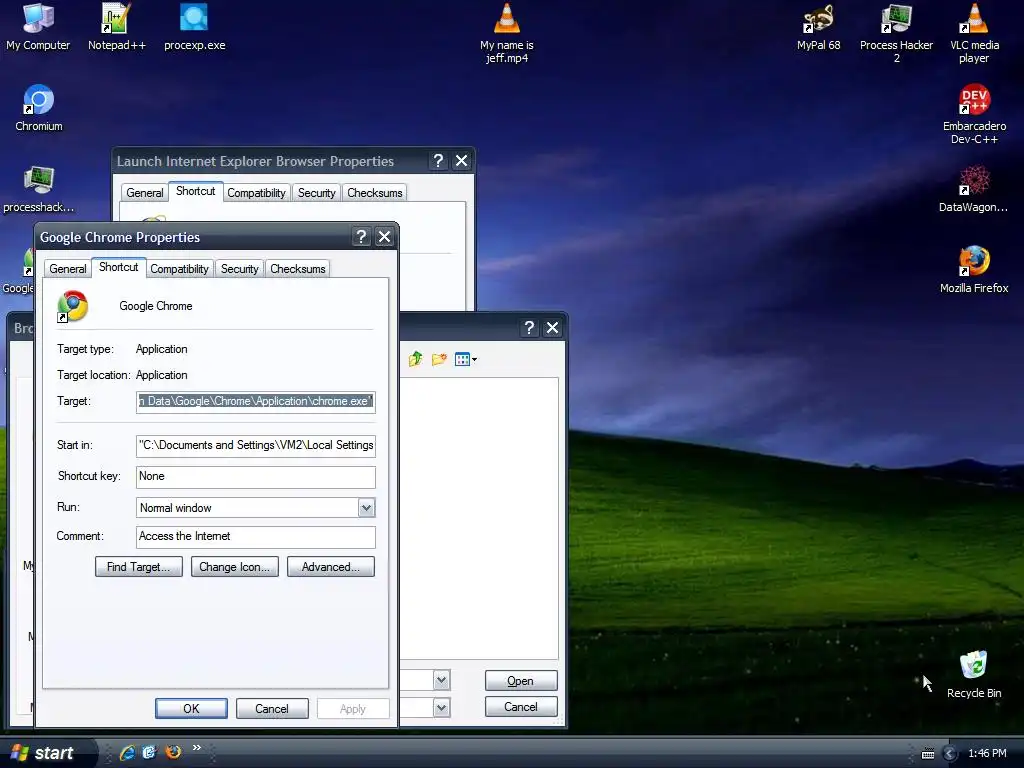The image size is (1024, 768).
Task: Select DataWagon desktop shortcut
Action: click(974, 189)
